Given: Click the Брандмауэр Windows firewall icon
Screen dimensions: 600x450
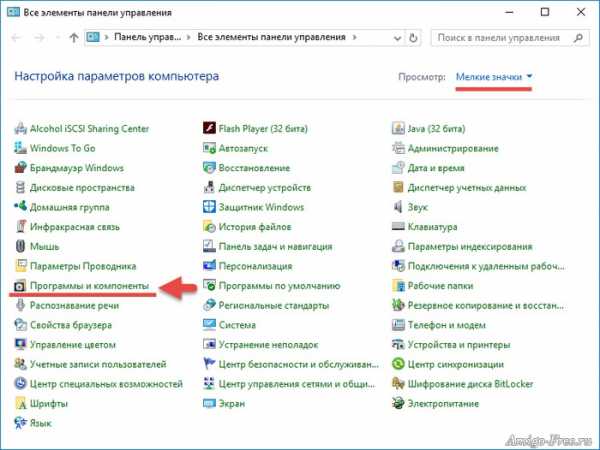Looking at the screenshot, I should (20, 168).
